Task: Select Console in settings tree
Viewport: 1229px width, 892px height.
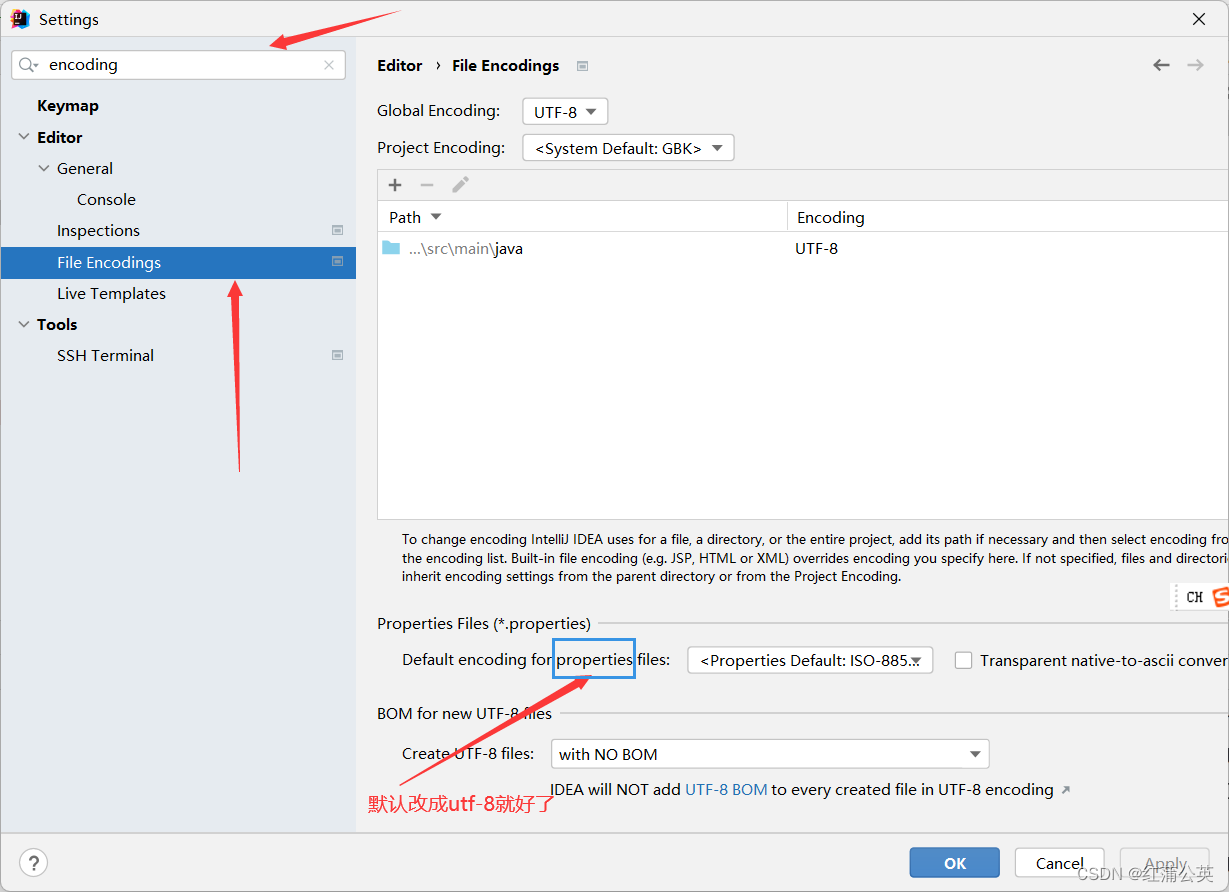Action: click(x=106, y=199)
